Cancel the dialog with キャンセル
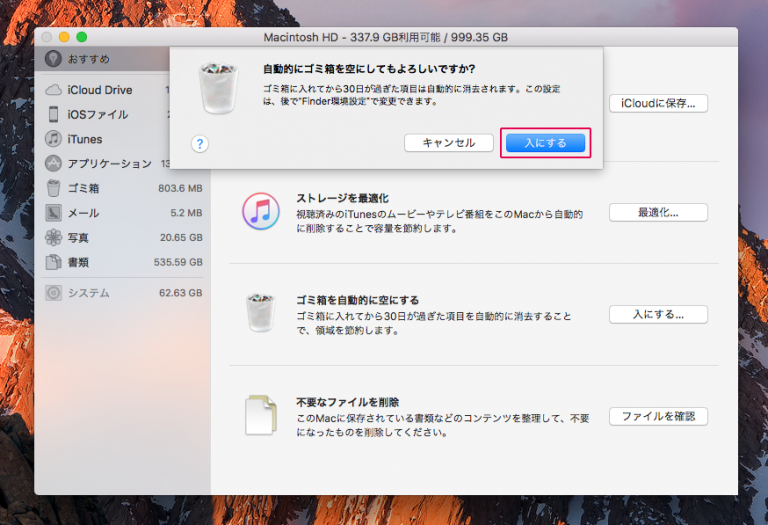Image resolution: width=768 pixels, height=525 pixels. click(x=449, y=143)
